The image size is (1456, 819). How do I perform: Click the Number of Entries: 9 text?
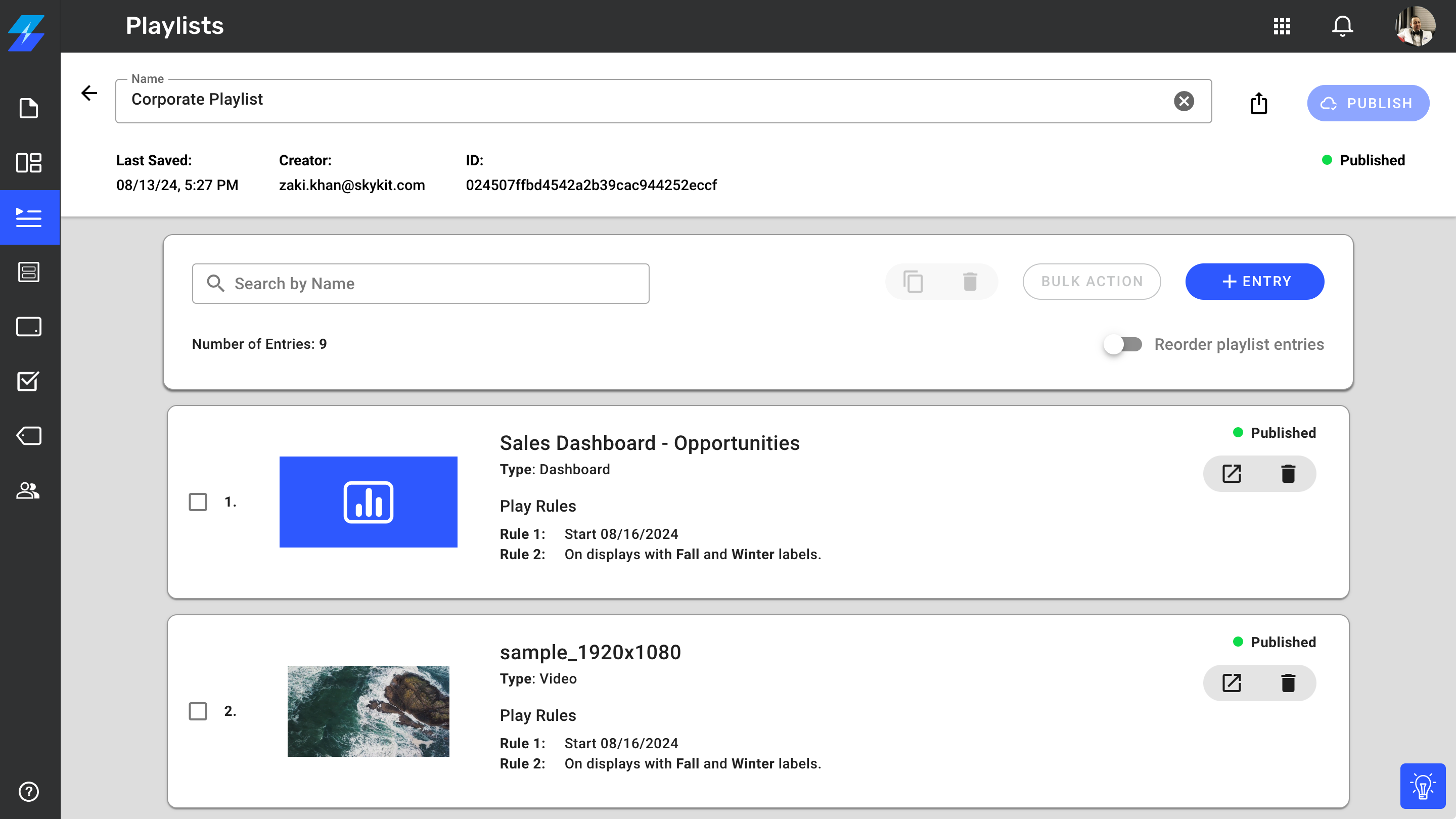point(259,344)
